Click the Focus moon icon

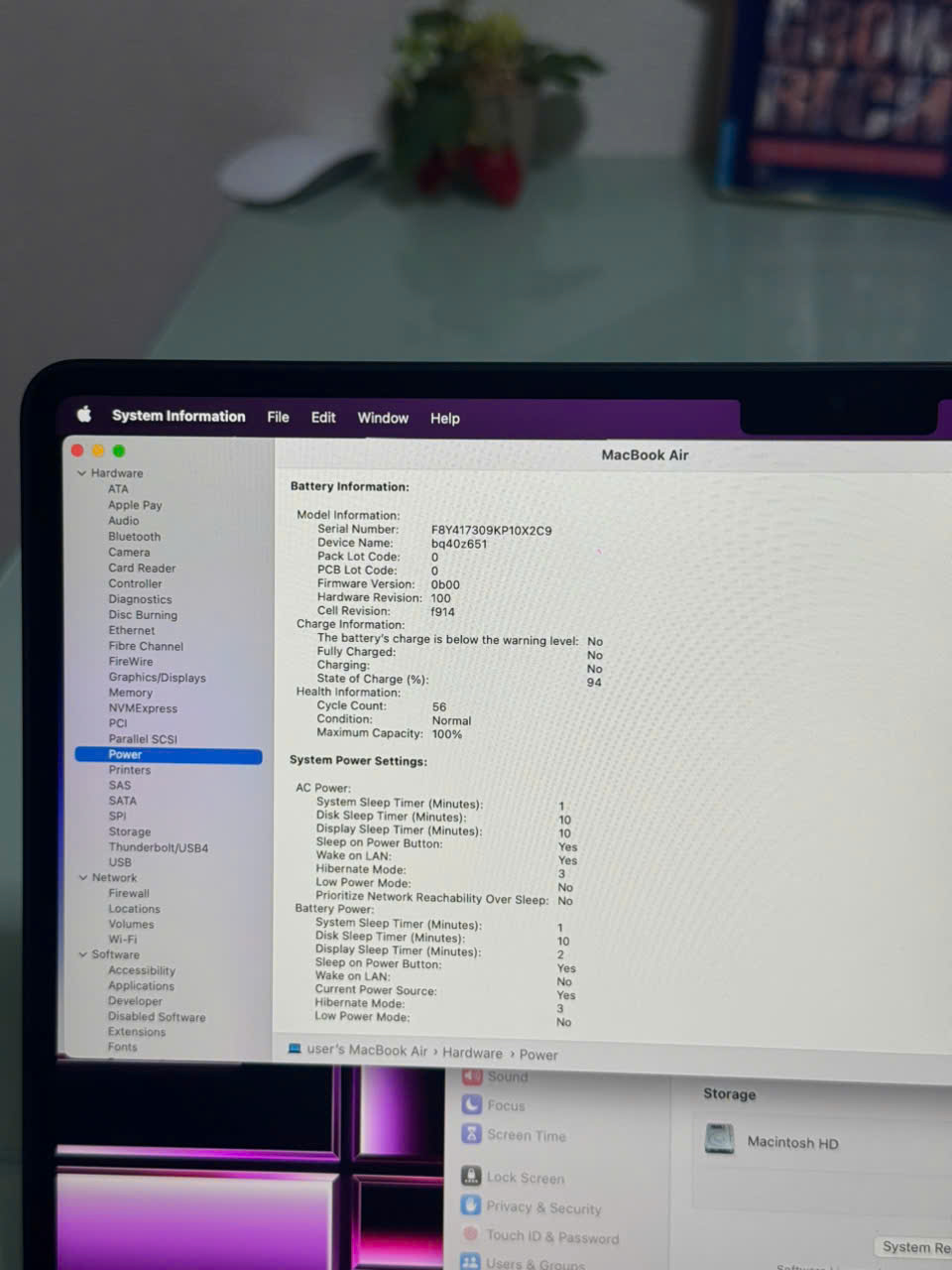click(471, 1104)
